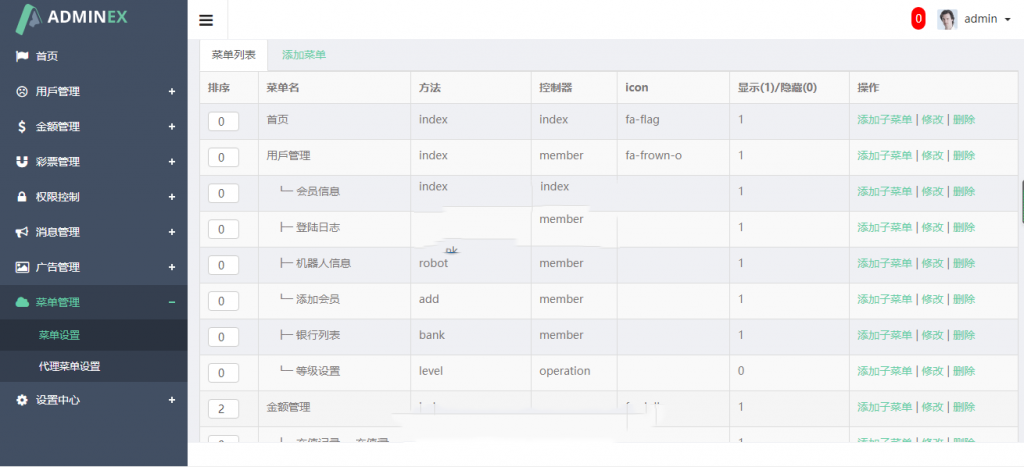Collapse the 菜单管理 sidebar section
This screenshot has height=467, width=1024.
(171, 302)
